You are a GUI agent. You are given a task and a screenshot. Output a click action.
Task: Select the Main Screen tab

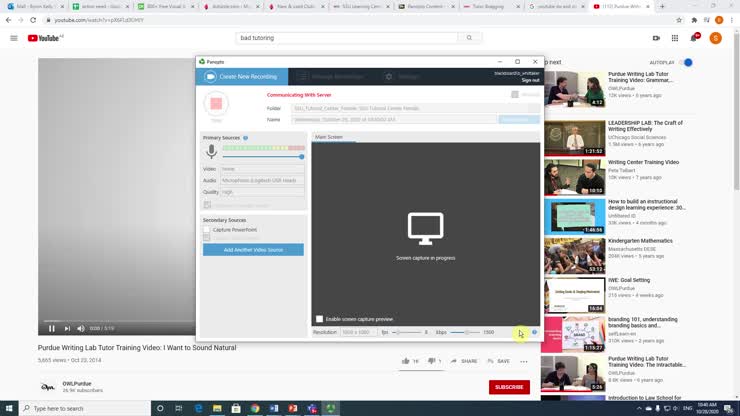(329, 137)
